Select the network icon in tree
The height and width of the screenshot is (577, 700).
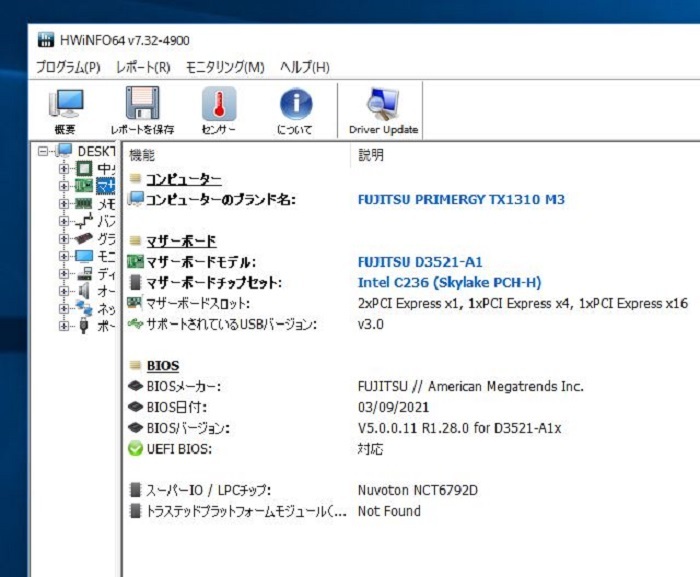pyautogui.click(x=83, y=308)
